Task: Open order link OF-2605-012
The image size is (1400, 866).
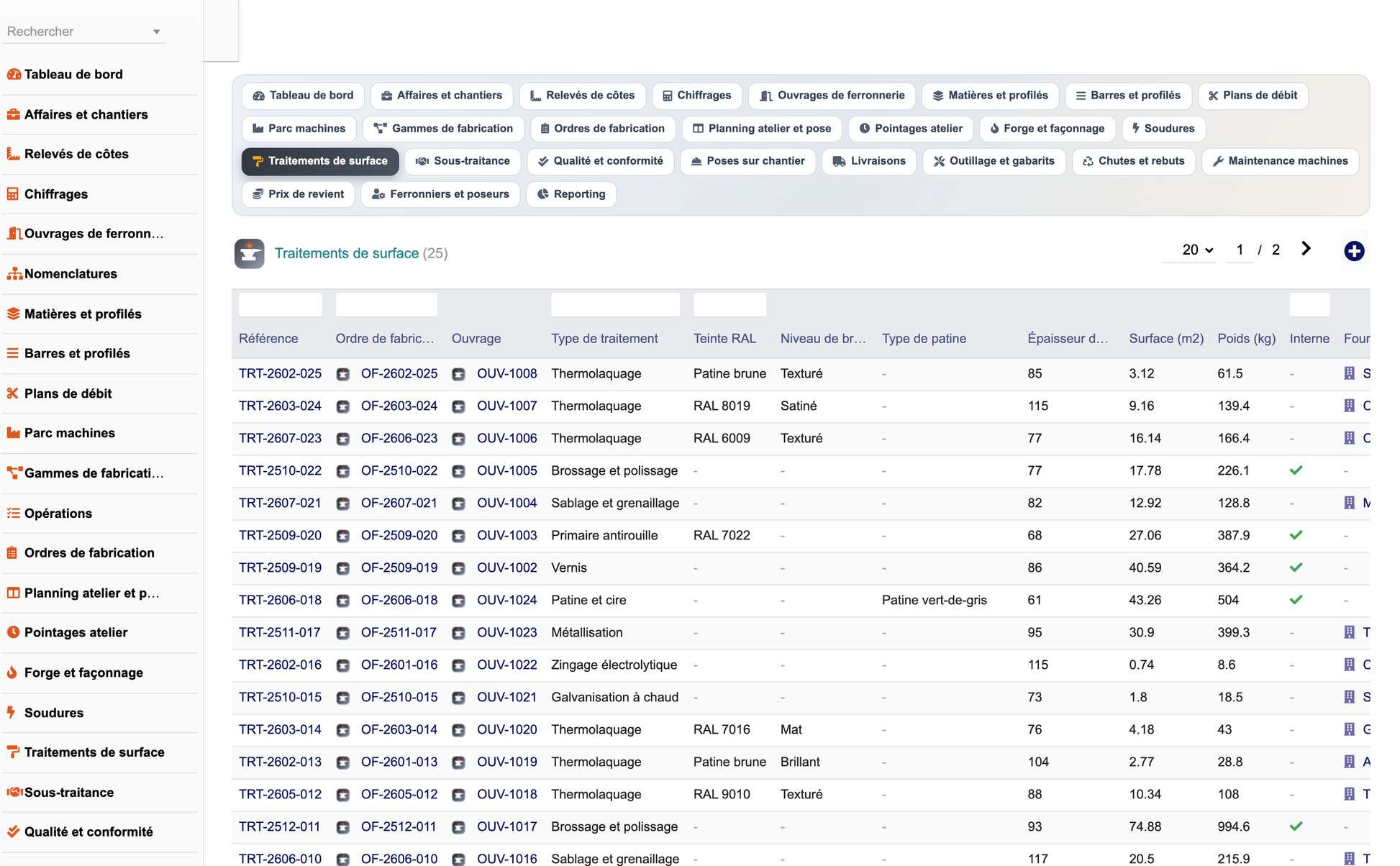Action: click(x=399, y=795)
